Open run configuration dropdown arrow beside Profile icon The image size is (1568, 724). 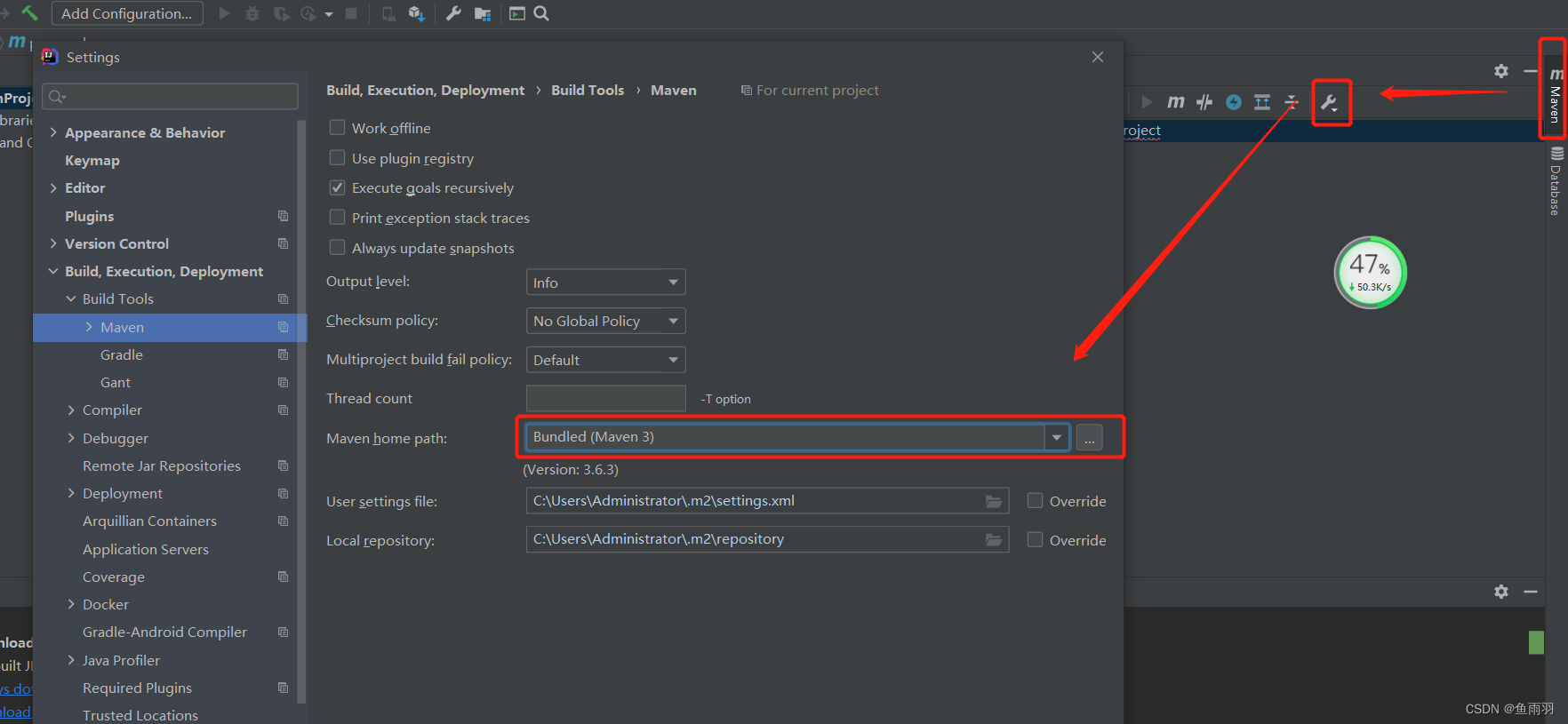click(329, 14)
